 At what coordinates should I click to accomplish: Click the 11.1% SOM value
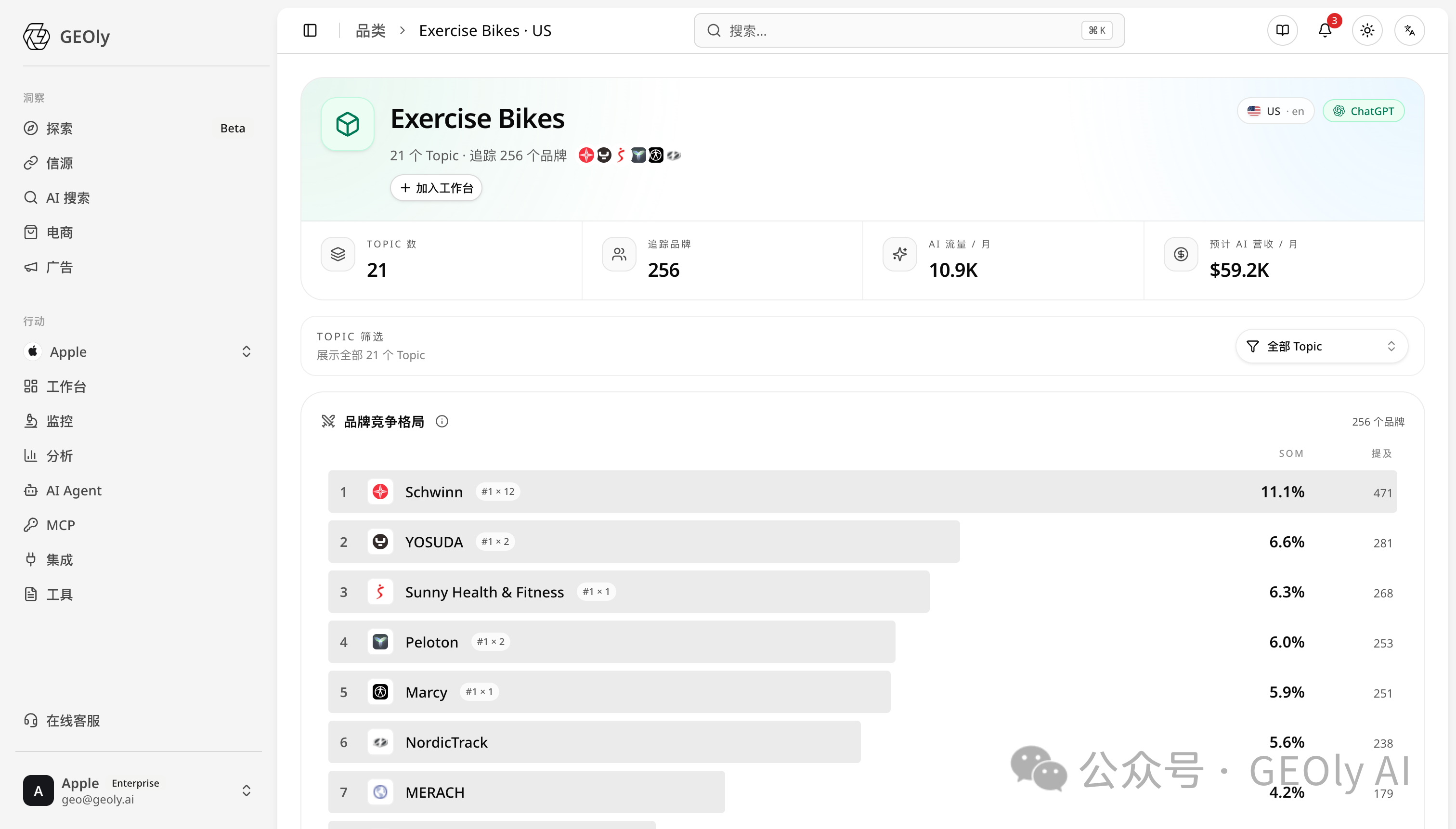[1282, 492]
